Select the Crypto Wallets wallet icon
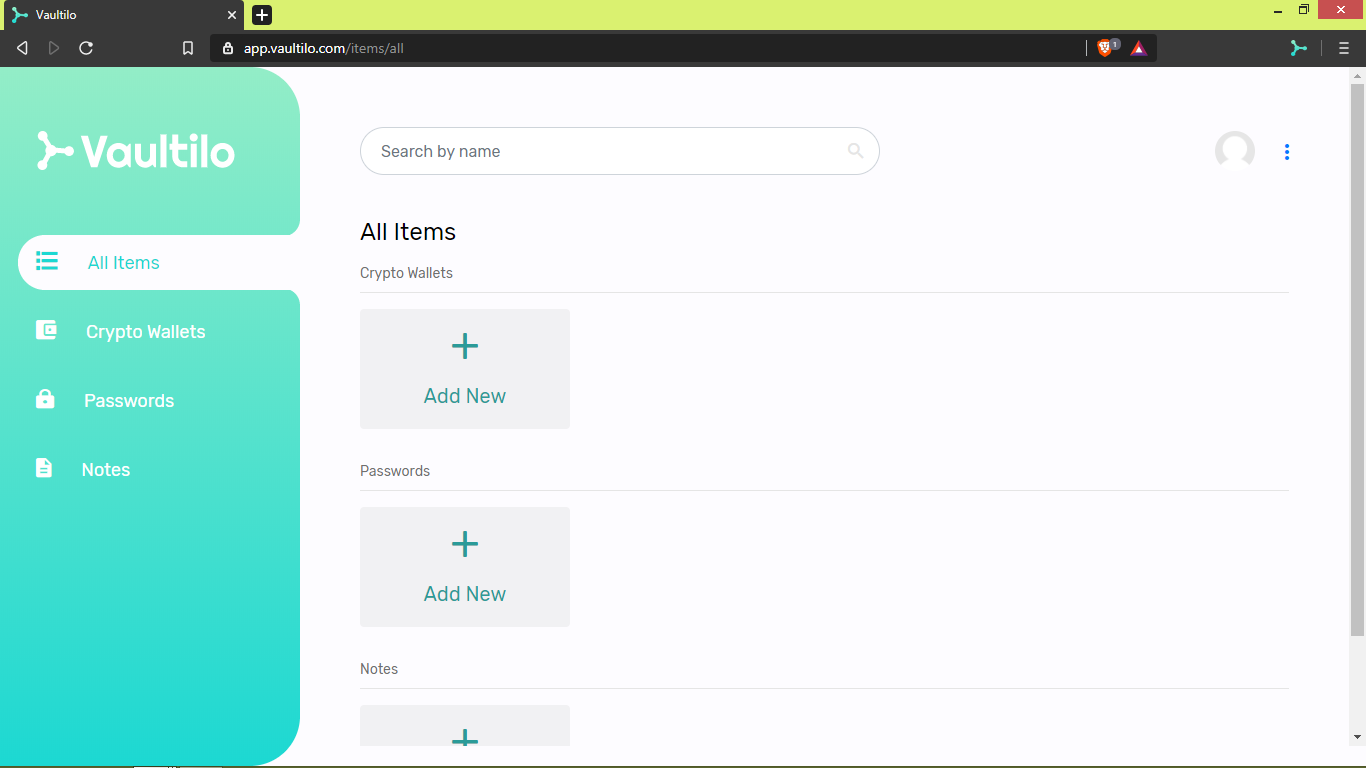Image resolution: width=1366 pixels, height=768 pixels. pos(47,330)
